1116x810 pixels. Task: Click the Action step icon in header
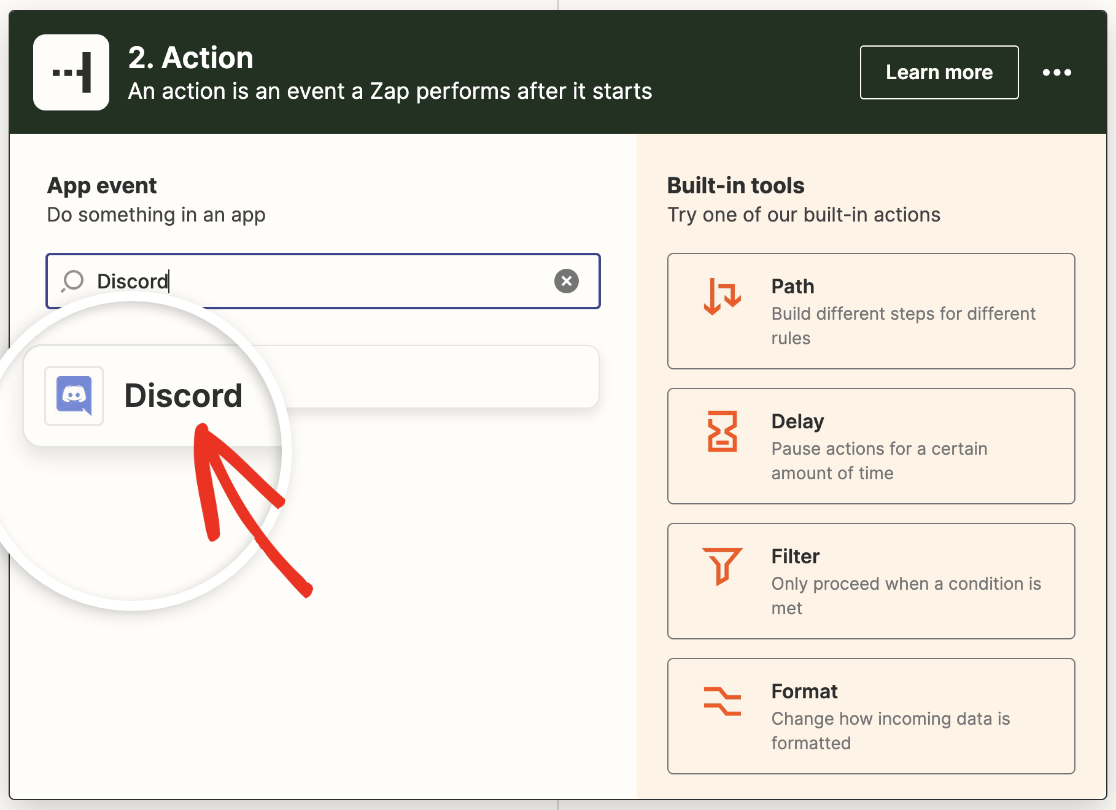pos(71,73)
